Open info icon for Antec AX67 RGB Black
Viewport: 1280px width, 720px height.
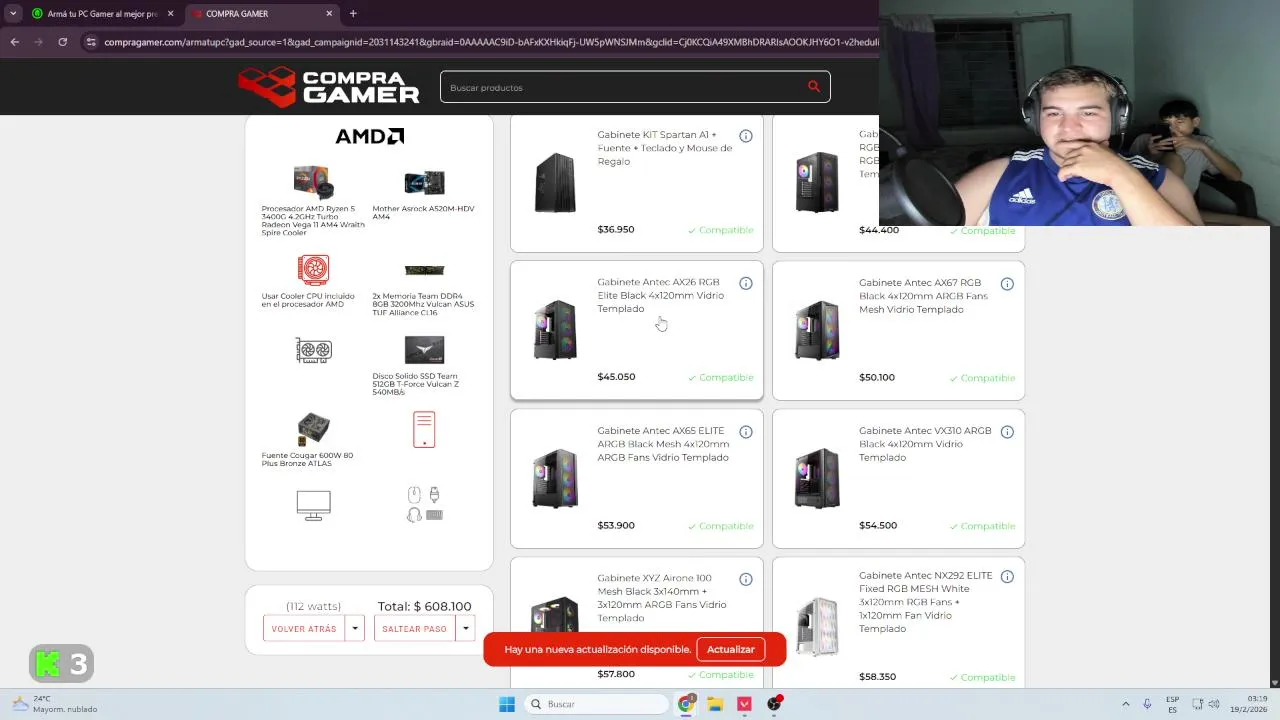click(1007, 284)
